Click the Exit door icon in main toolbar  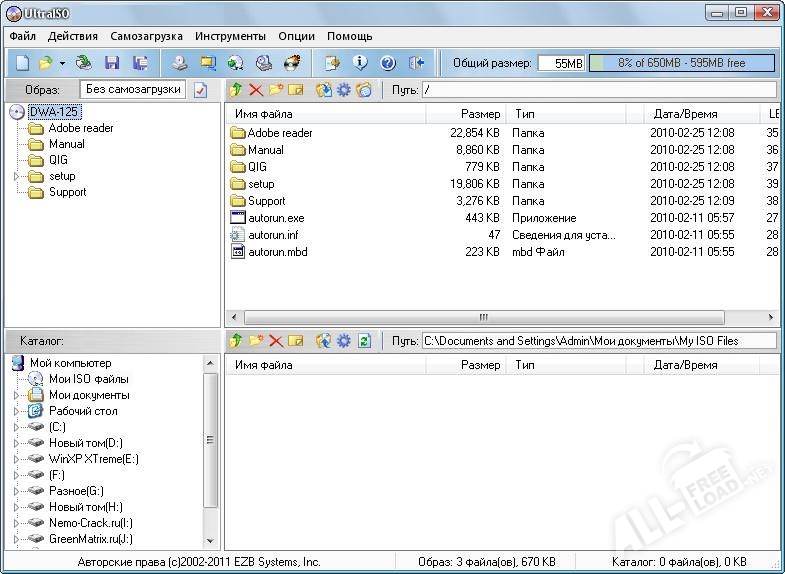pos(417,63)
